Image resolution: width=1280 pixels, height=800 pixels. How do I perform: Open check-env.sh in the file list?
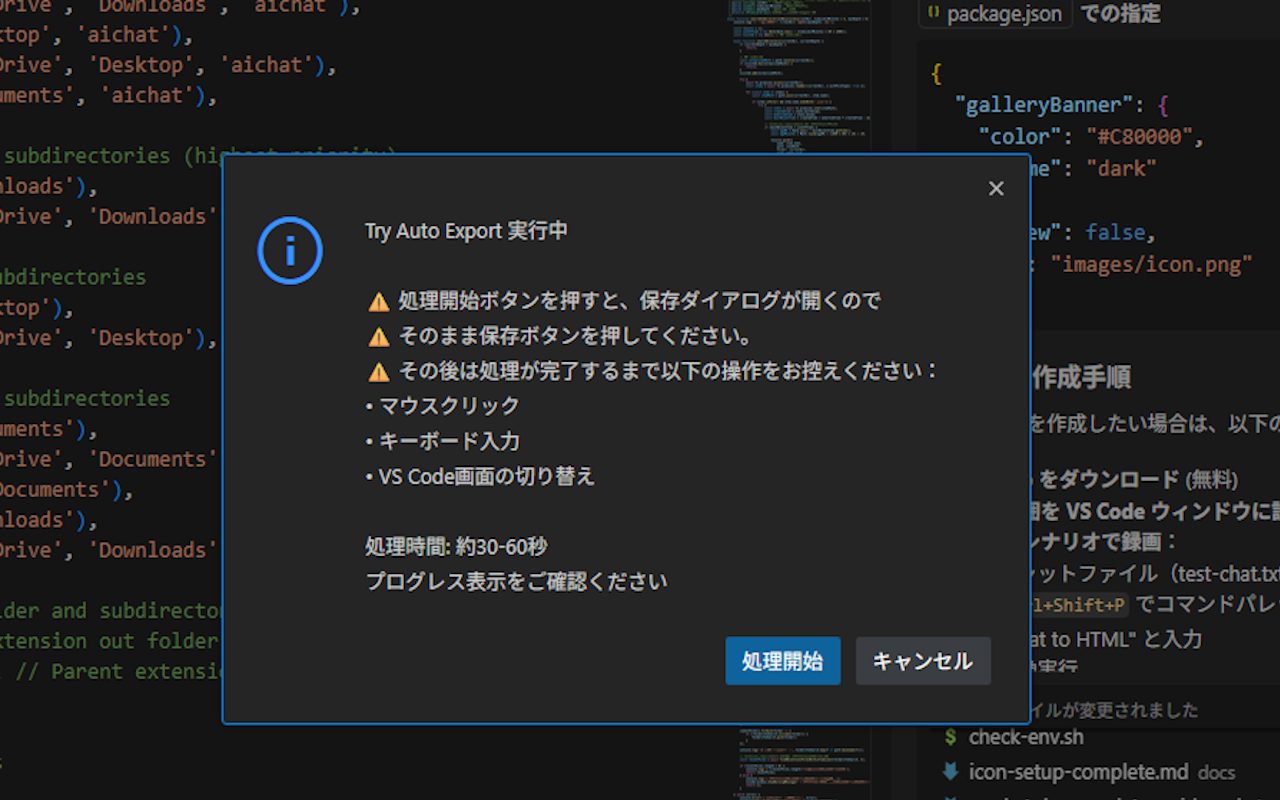tap(1026, 738)
